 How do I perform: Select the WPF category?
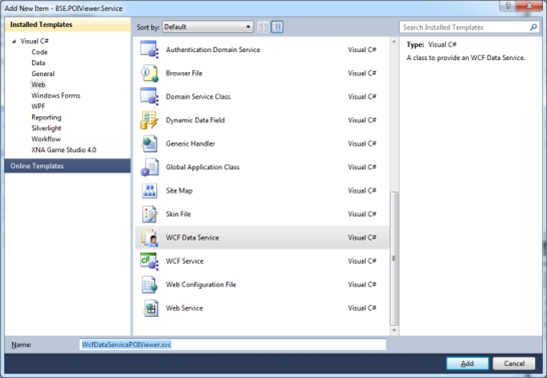click(38, 106)
